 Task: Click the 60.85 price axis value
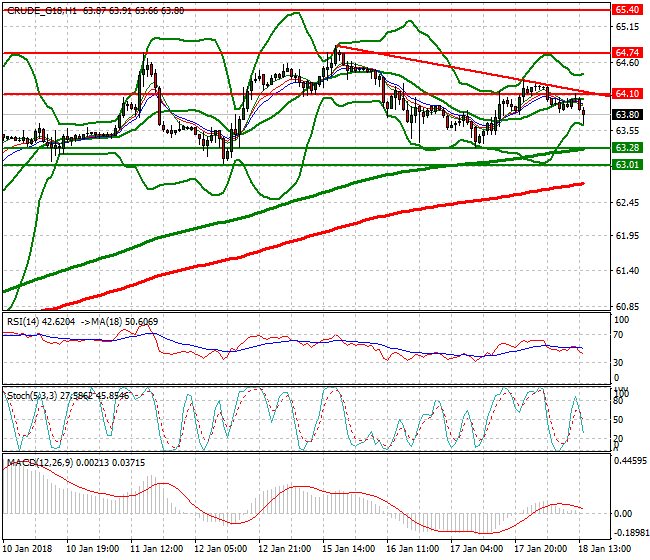tap(627, 307)
